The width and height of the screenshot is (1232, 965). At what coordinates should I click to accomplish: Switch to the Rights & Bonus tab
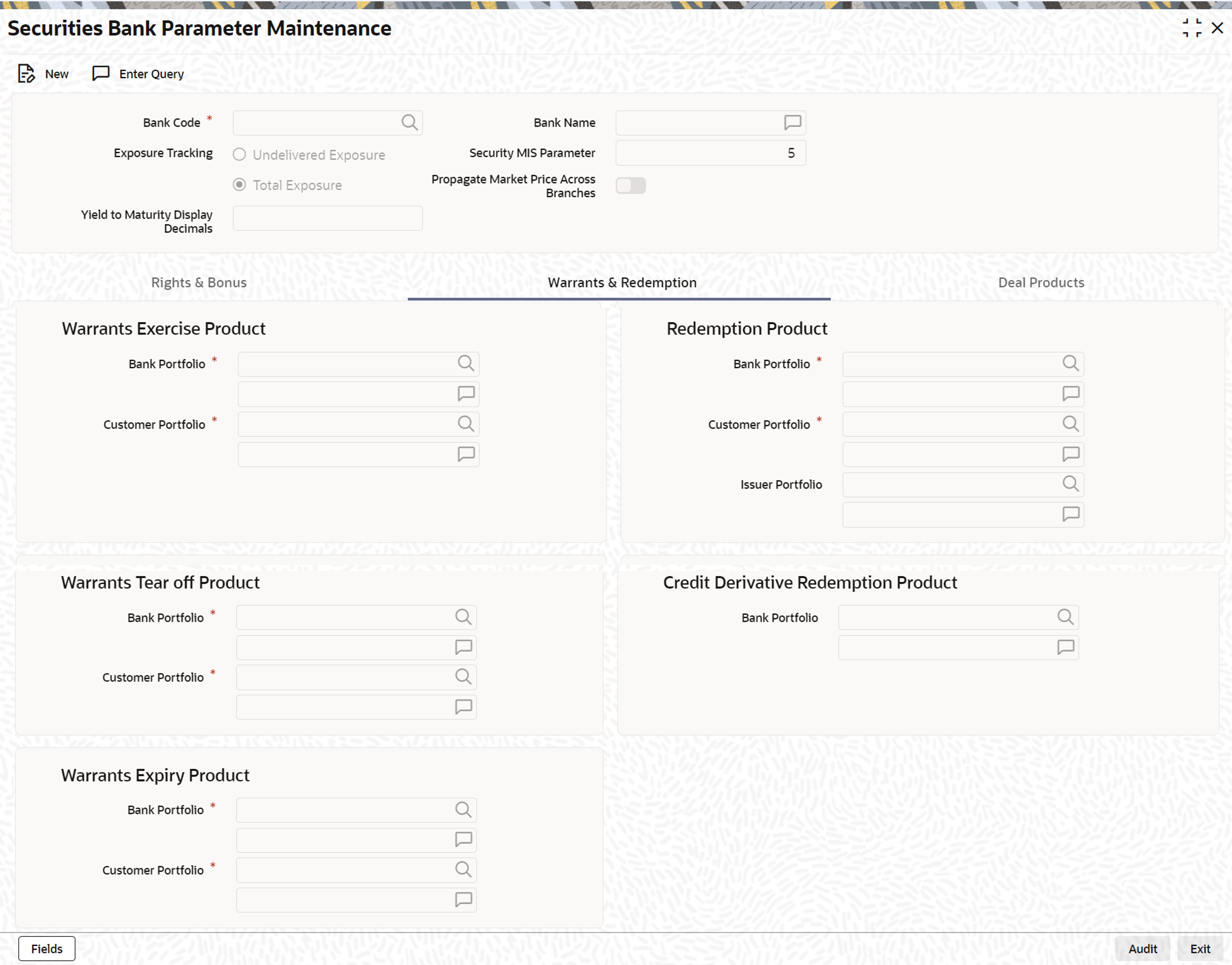click(198, 282)
